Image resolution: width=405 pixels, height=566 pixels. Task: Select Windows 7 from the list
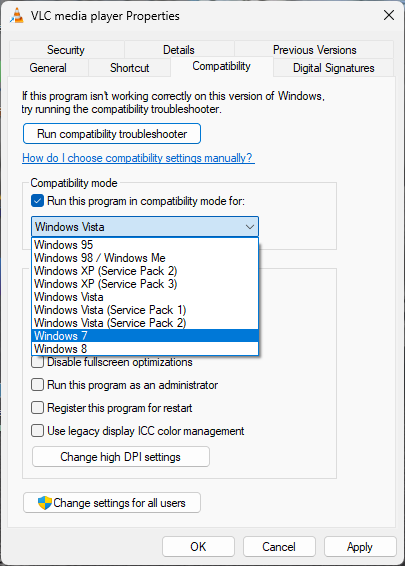(x=145, y=336)
